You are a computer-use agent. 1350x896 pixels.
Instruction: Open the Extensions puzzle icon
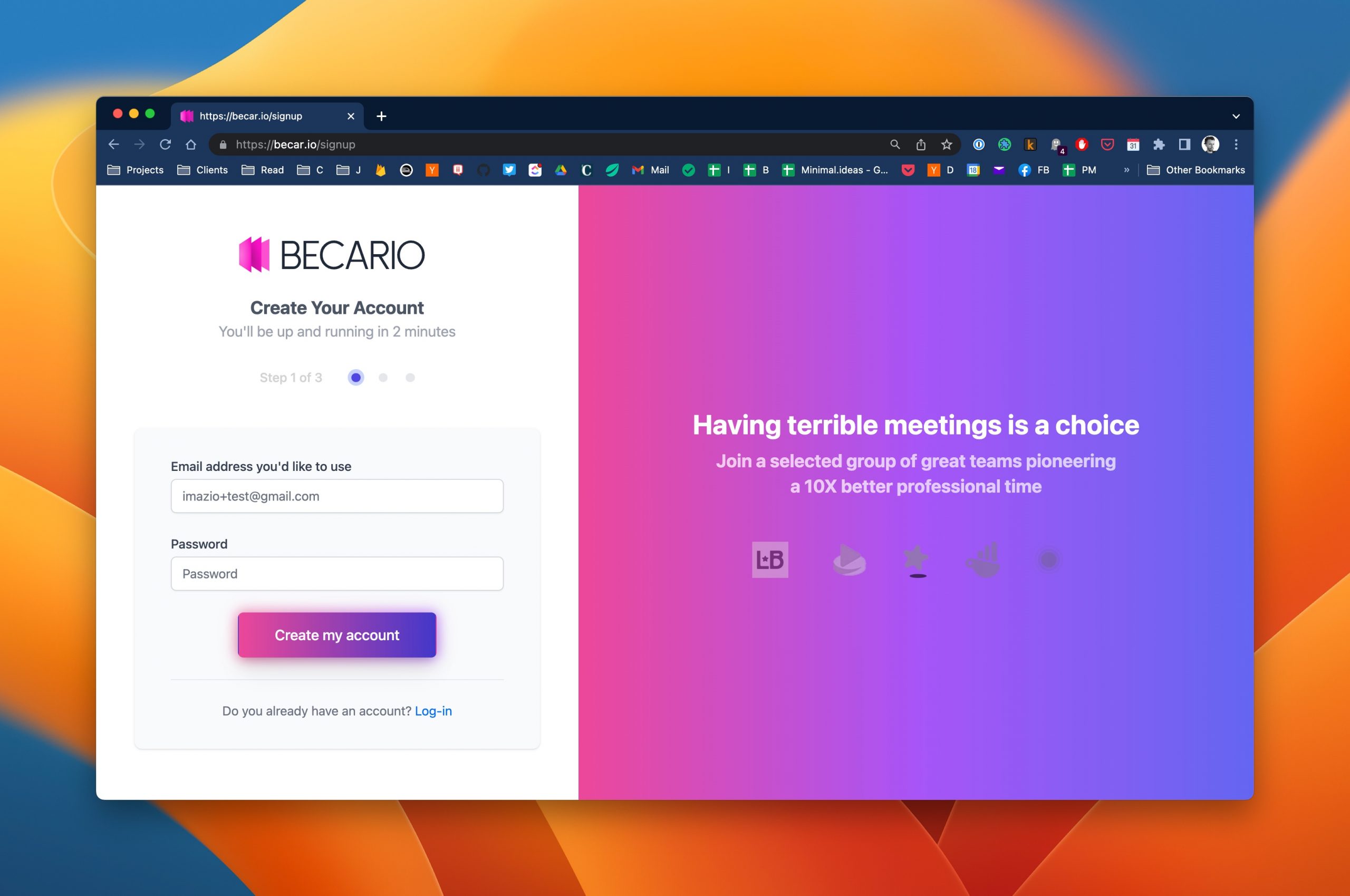[x=1159, y=144]
